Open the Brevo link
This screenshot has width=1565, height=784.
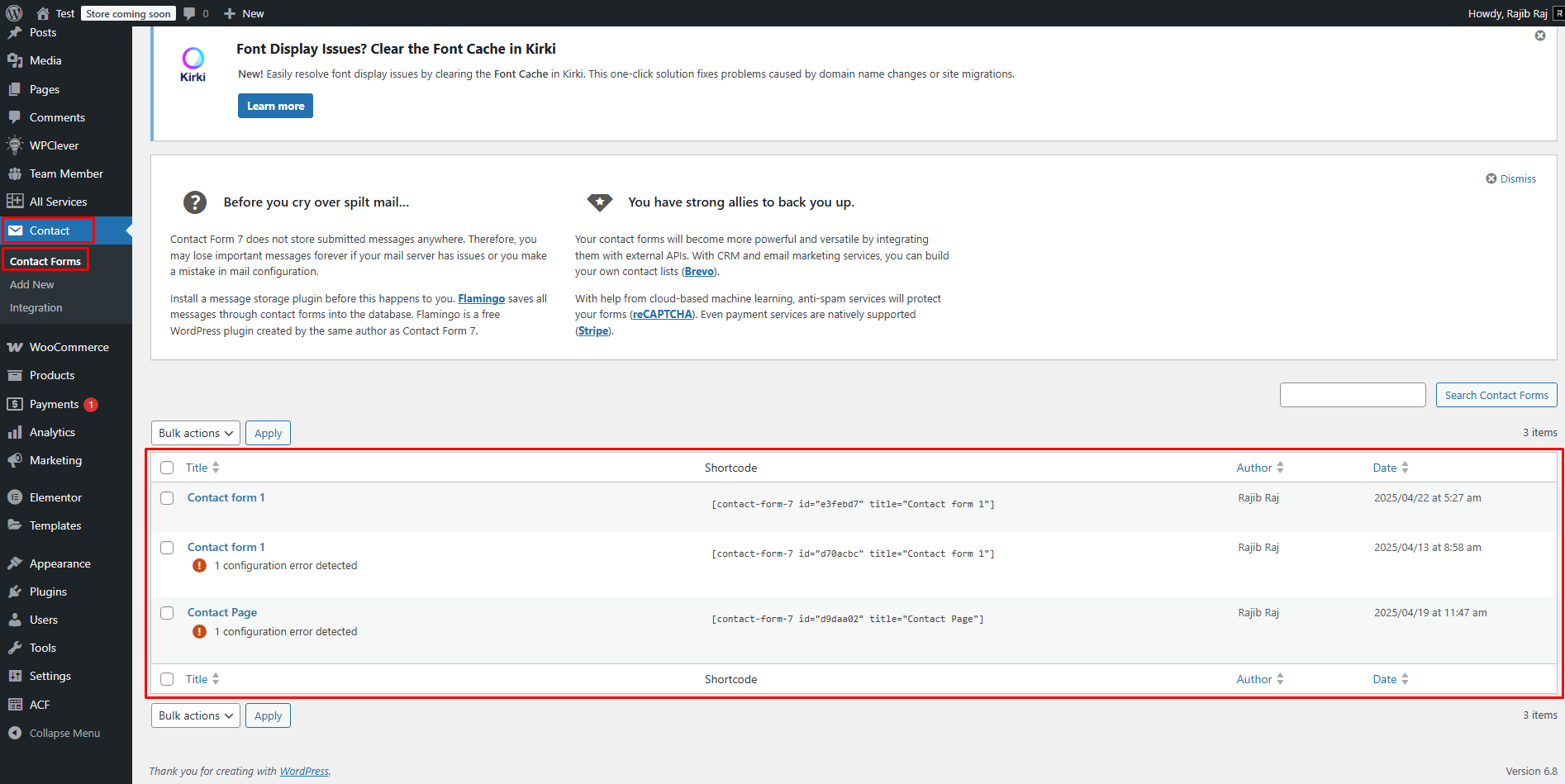[699, 271]
